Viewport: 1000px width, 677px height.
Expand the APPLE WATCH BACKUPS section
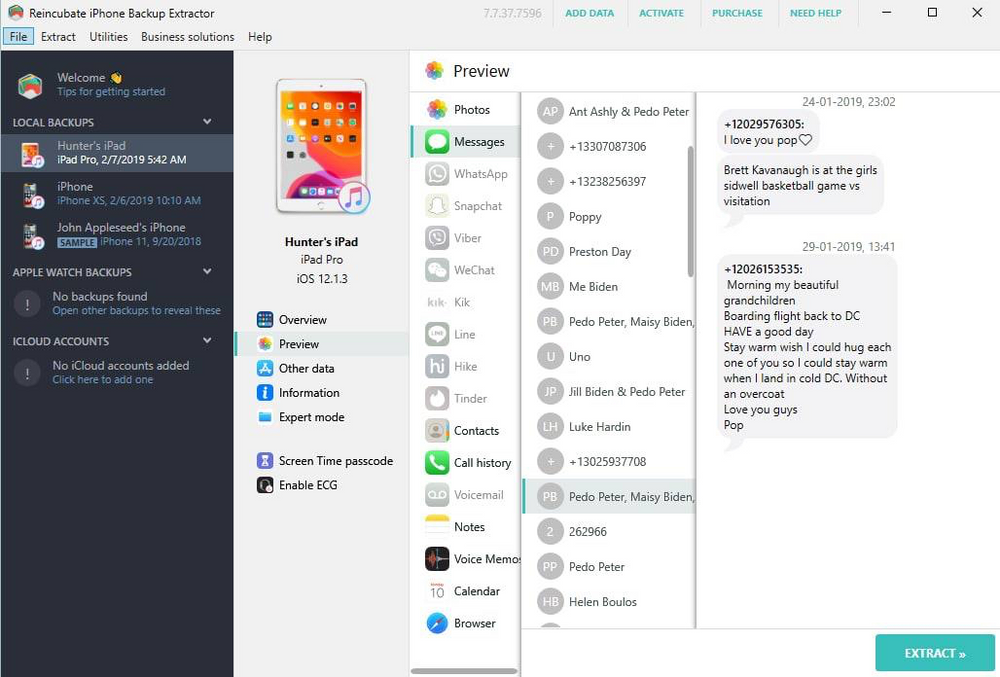[209, 271]
